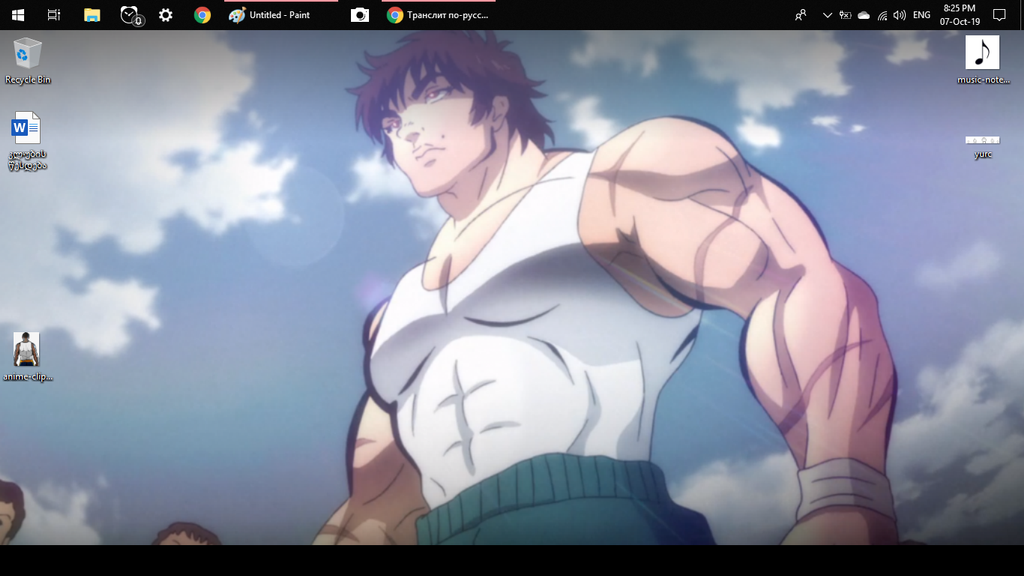Open the Windows Start menu
1024x576 pixels.
[x=18, y=15]
